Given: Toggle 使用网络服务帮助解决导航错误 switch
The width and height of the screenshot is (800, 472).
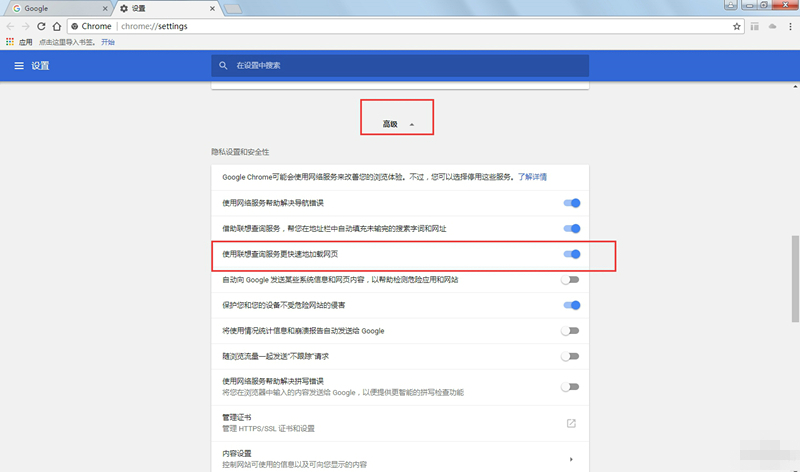Looking at the screenshot, I should tap(571, 203).
